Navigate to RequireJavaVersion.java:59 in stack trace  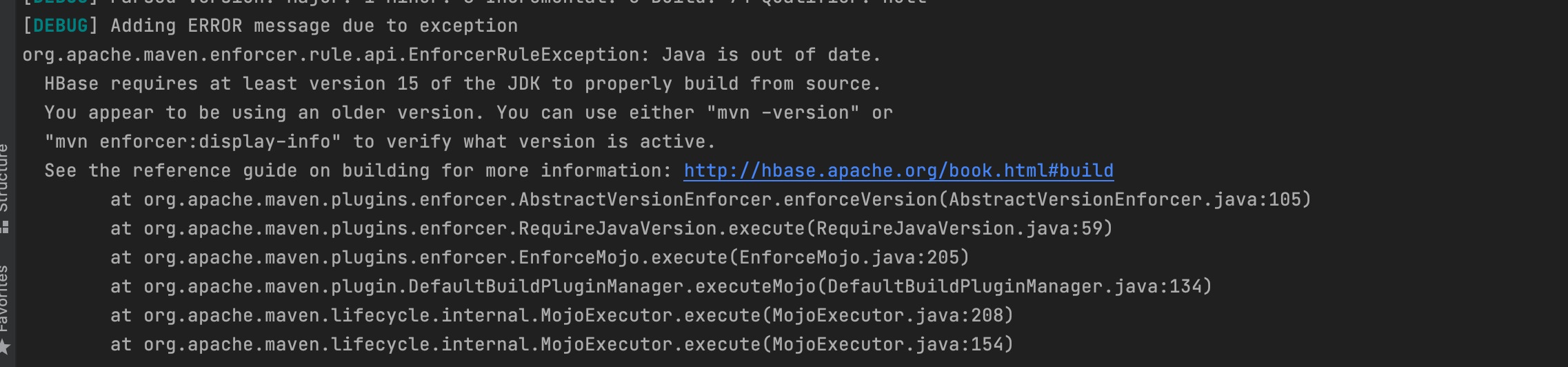pyautogui.click(x=961, y=228)
